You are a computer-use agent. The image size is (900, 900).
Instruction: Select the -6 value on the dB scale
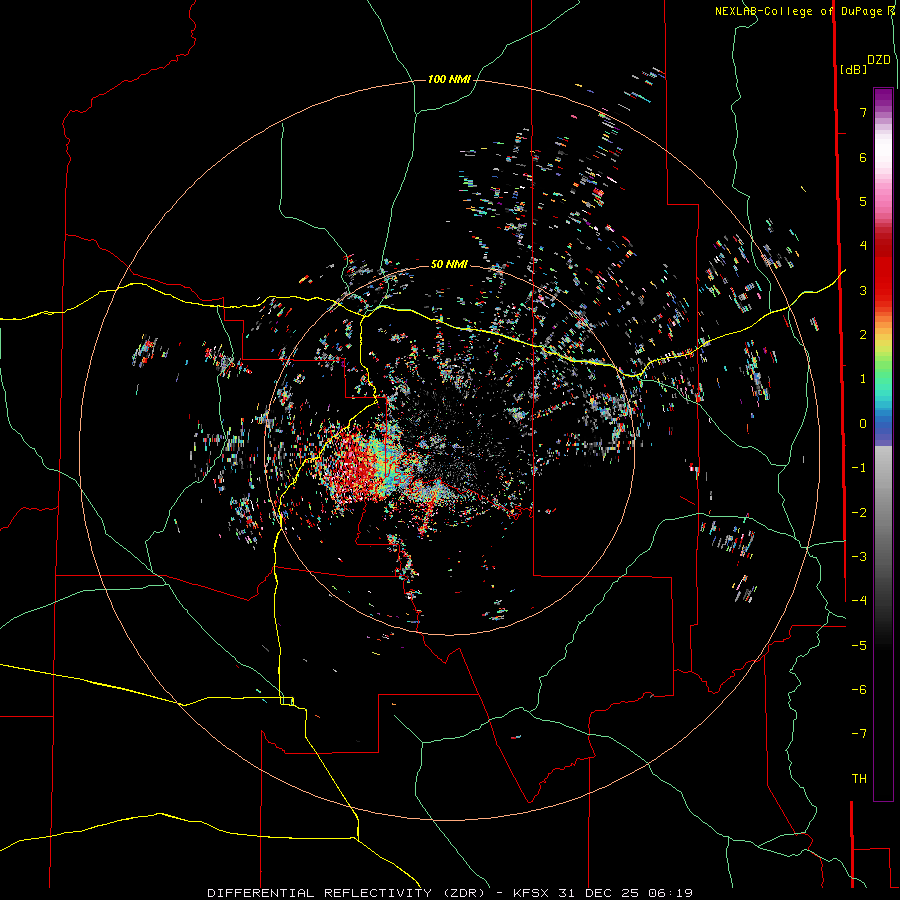859,690
